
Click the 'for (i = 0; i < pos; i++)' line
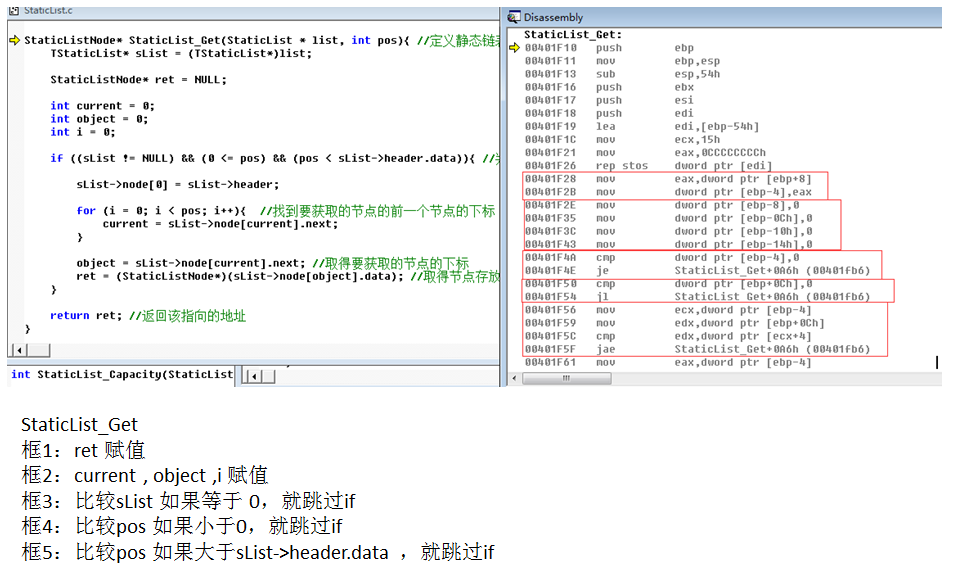point(286,211)
